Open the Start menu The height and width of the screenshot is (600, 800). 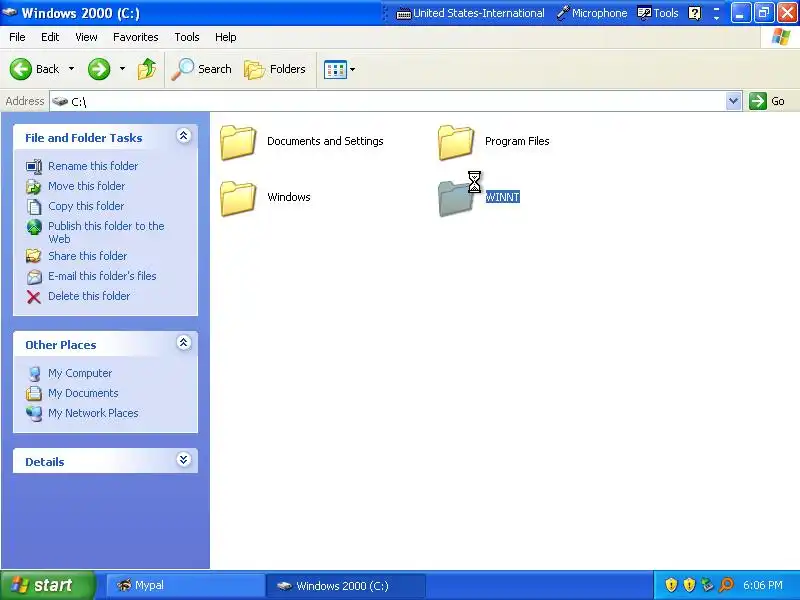tap(47, 585)
